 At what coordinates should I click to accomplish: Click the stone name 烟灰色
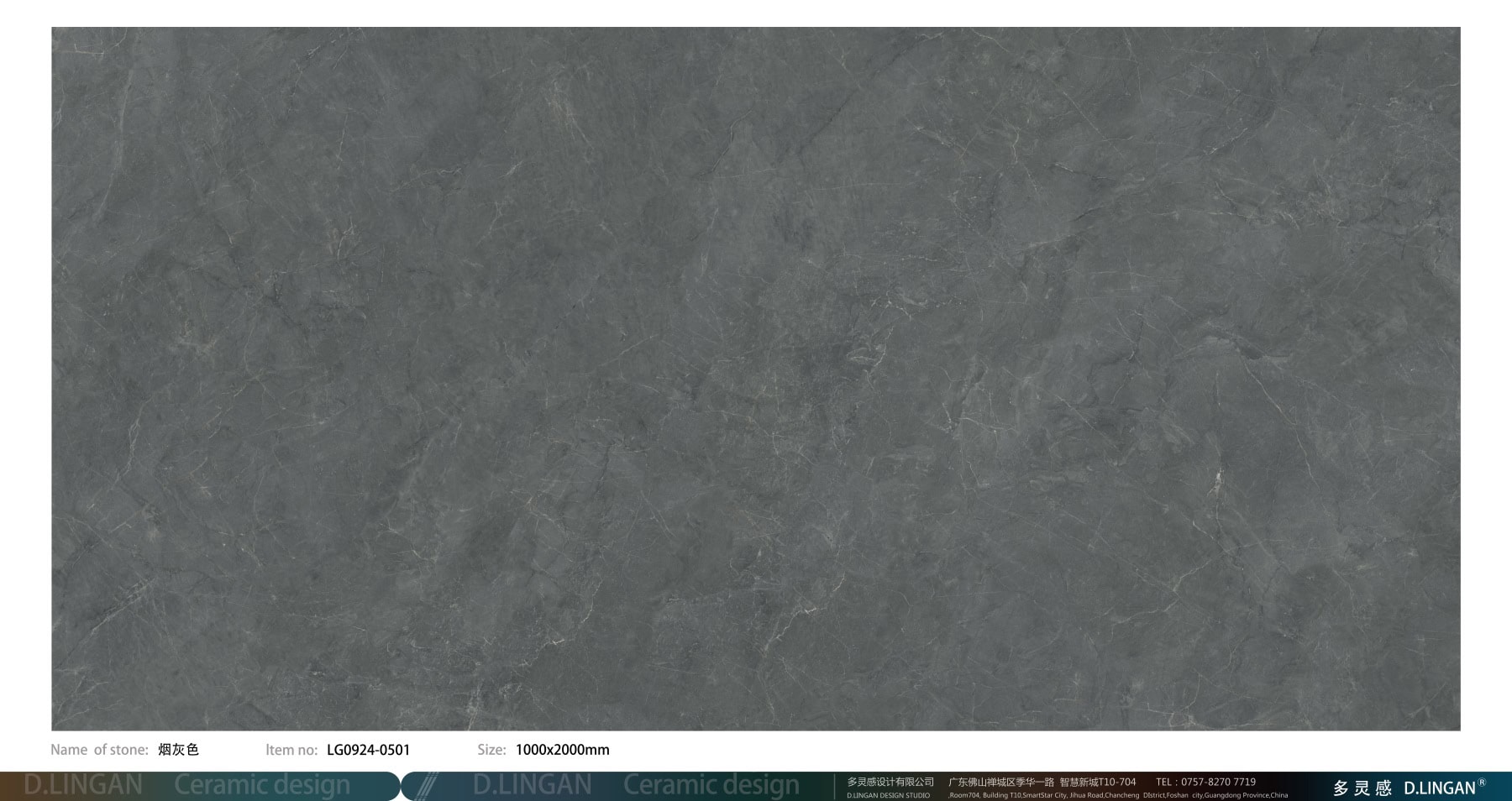point(178,750)
